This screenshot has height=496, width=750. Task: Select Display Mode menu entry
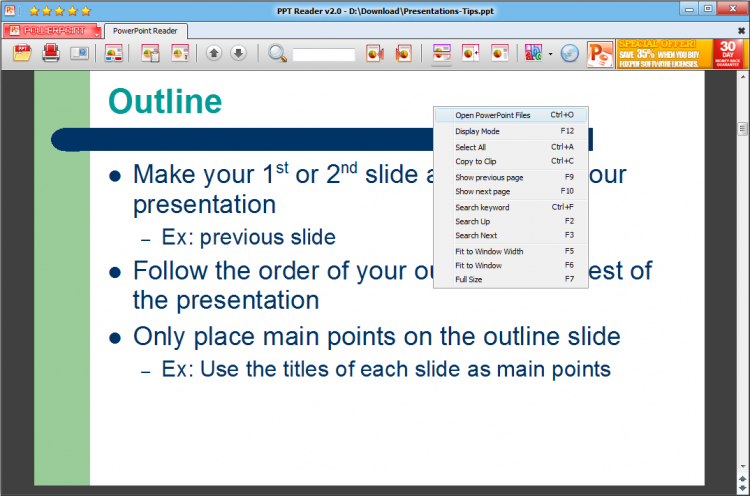click(x=511, y=131)
